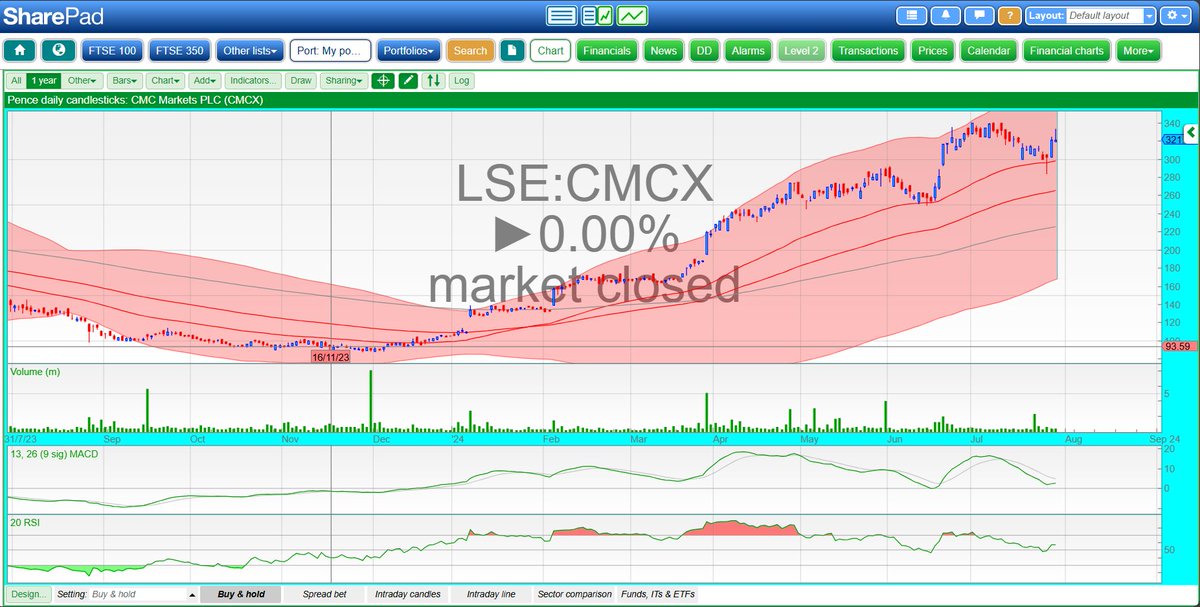Select the FTSE 100 list

pos(112,50)
